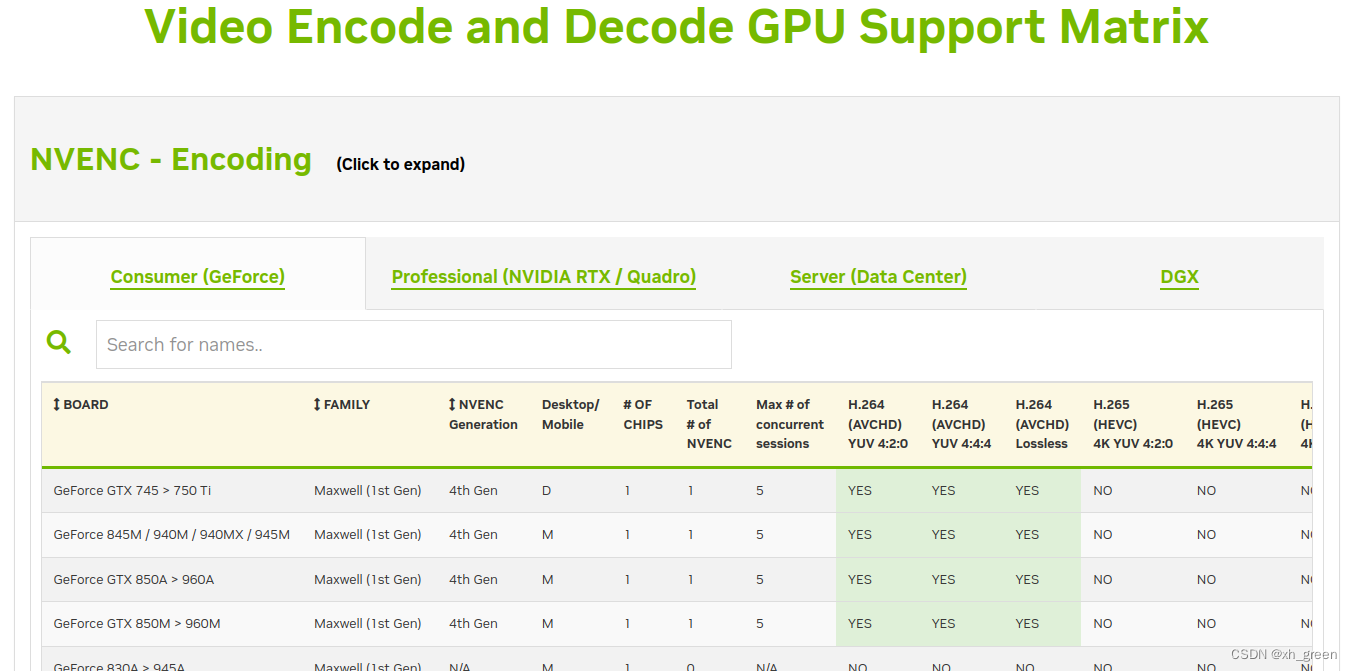Click the Desktop/Mobile column header
This screenshot has height=671, width=1352.
(x=571, y=415)
